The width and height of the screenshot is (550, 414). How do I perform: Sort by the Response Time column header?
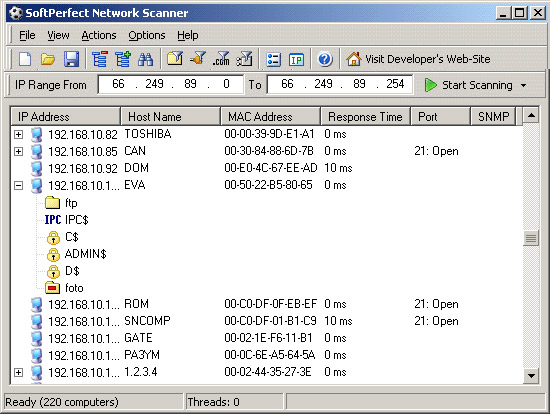[x=365, y=116]
